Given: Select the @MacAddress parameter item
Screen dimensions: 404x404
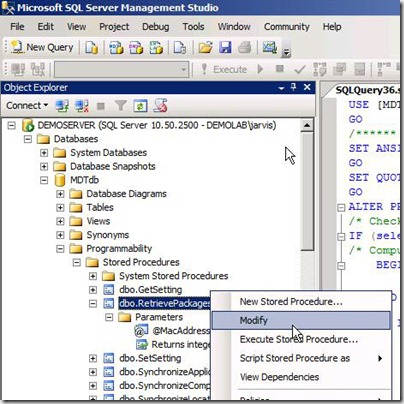Looking at the screenshot, I should tap(181, 331).
